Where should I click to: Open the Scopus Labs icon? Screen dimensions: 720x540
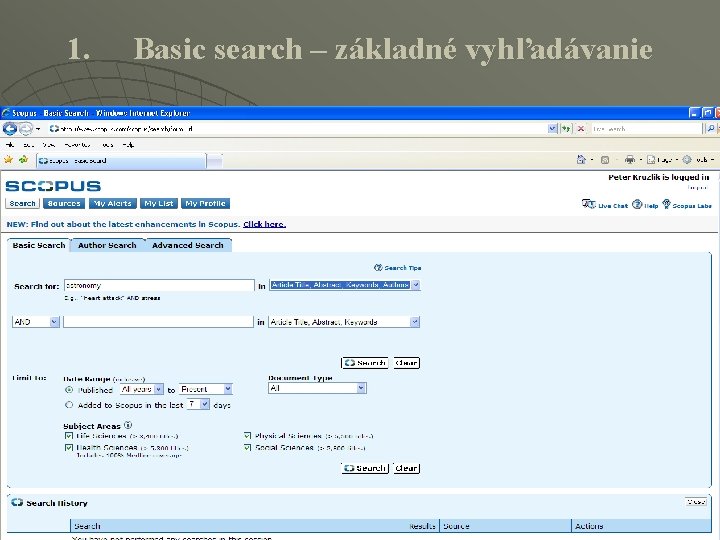666,204
